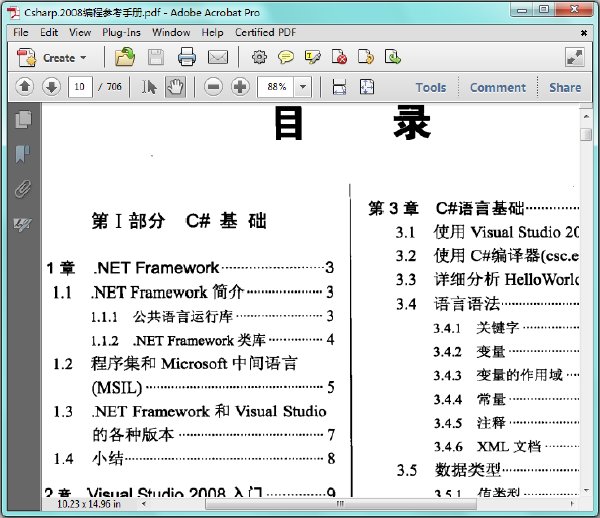The height and width of the screenshot is (518, 600).
Task: Open the Create dropdown arrow
Action: tap(83, 58)
